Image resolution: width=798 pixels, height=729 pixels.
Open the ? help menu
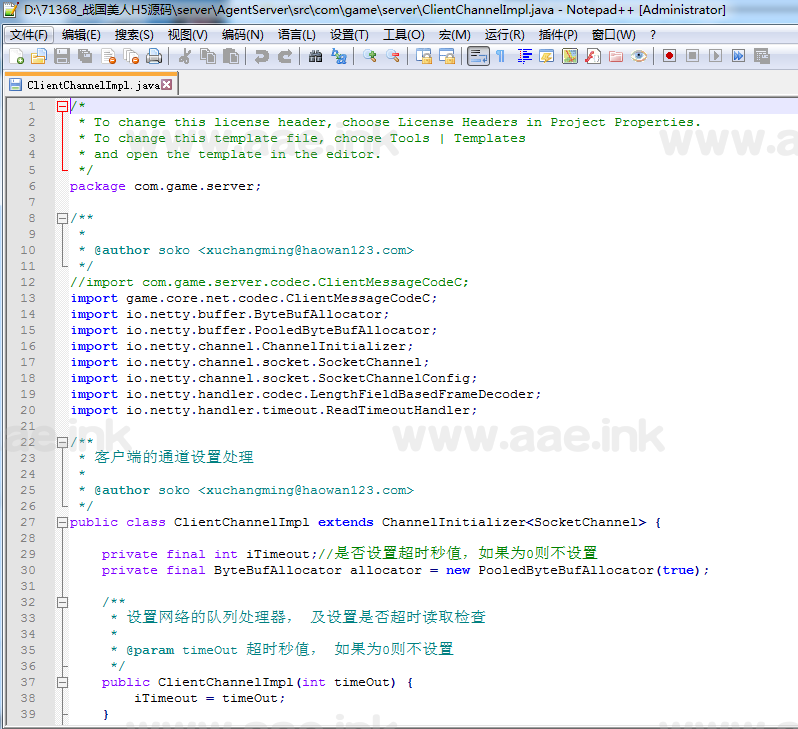tap(653, 34)
